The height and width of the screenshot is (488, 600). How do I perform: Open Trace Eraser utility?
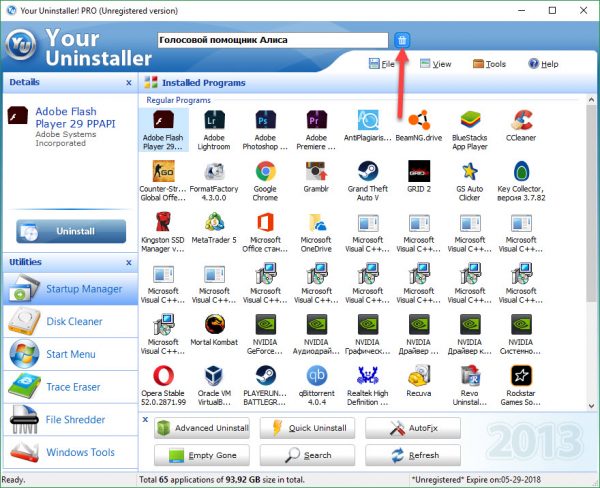point(70,387)
